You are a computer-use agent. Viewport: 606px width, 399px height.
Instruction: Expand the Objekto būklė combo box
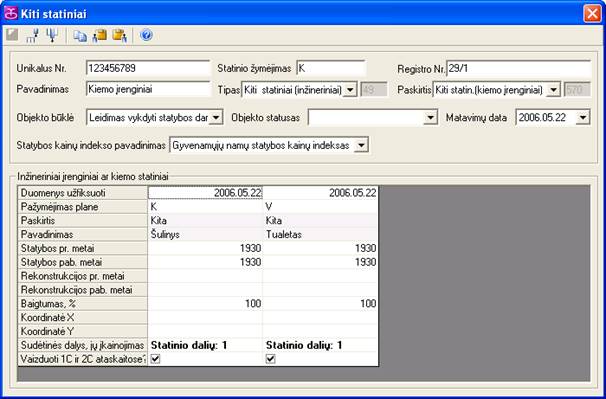coord(216,118)
